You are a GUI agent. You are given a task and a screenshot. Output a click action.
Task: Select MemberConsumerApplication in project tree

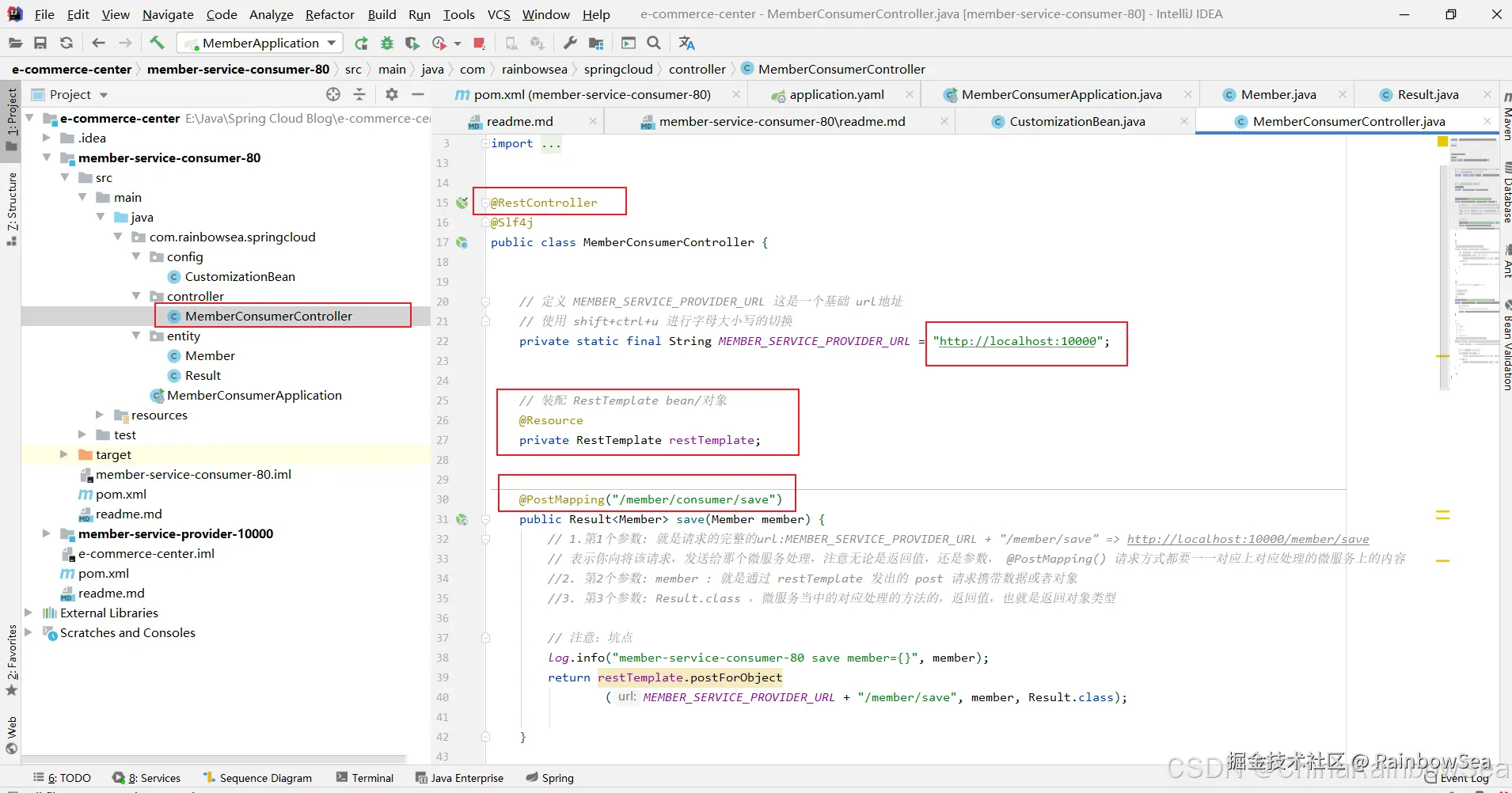click(x=254, y=395)
